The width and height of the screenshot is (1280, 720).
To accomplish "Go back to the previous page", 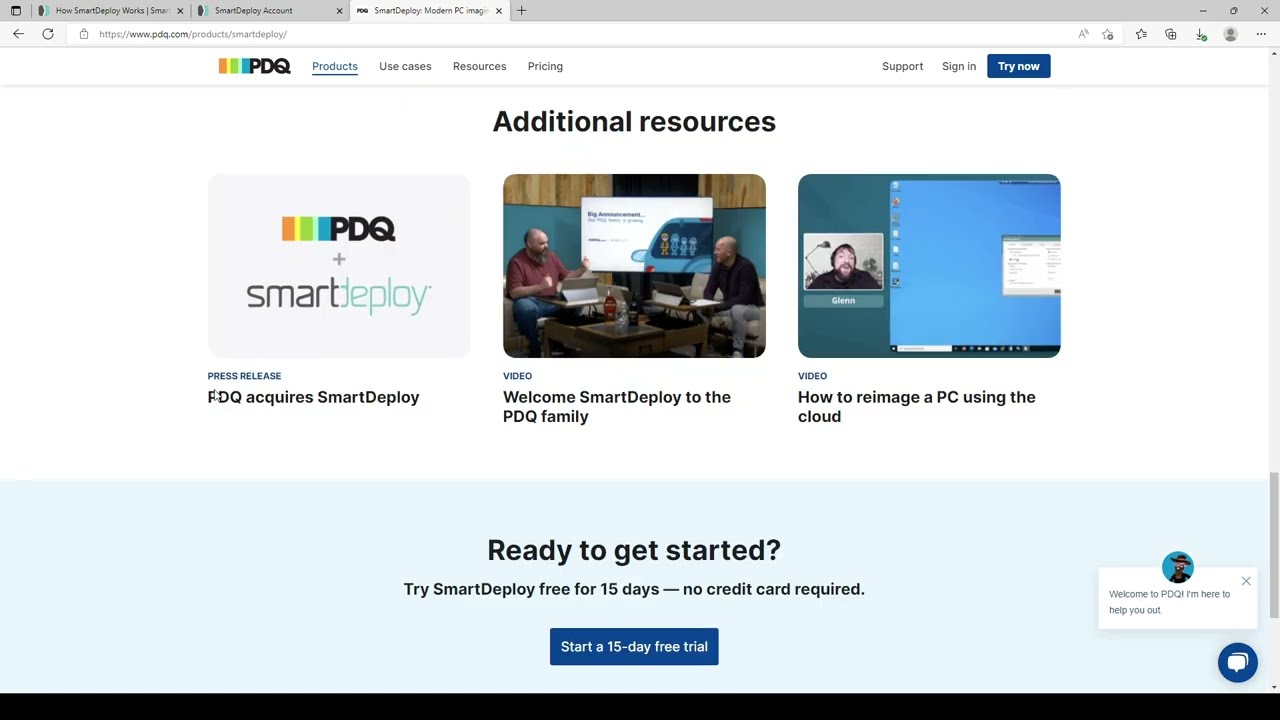I will (x=18, y=34).
